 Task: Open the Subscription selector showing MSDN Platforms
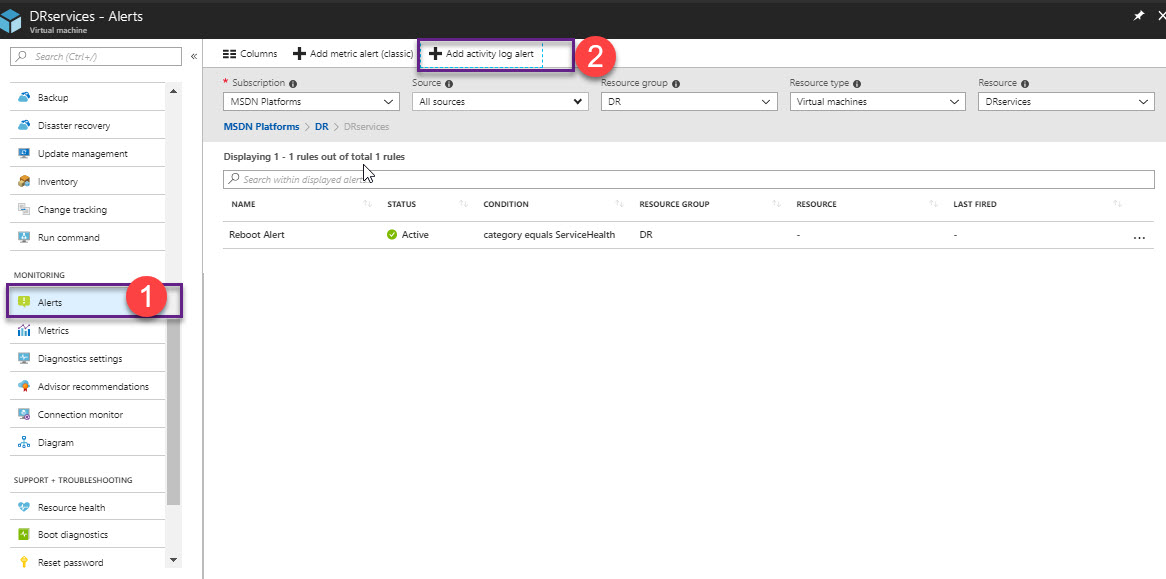(310, 101)
